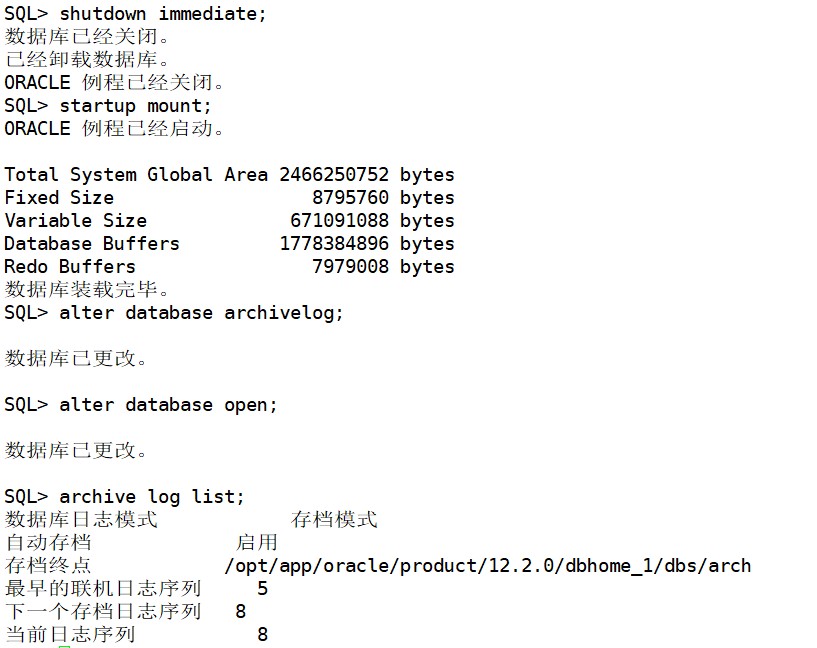Click the 'shutdown immediate;' command text
Screen dimensions: 817x648
pos(163,14)
